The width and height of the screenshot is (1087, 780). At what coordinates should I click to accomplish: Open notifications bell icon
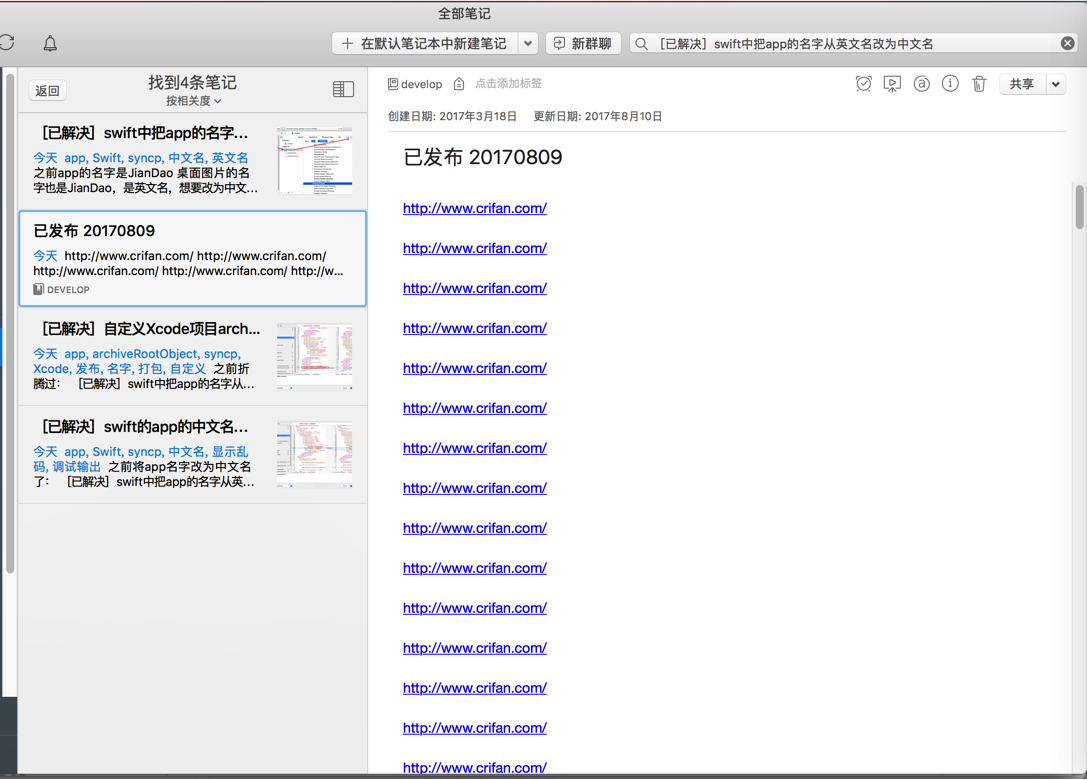(50, 44)
